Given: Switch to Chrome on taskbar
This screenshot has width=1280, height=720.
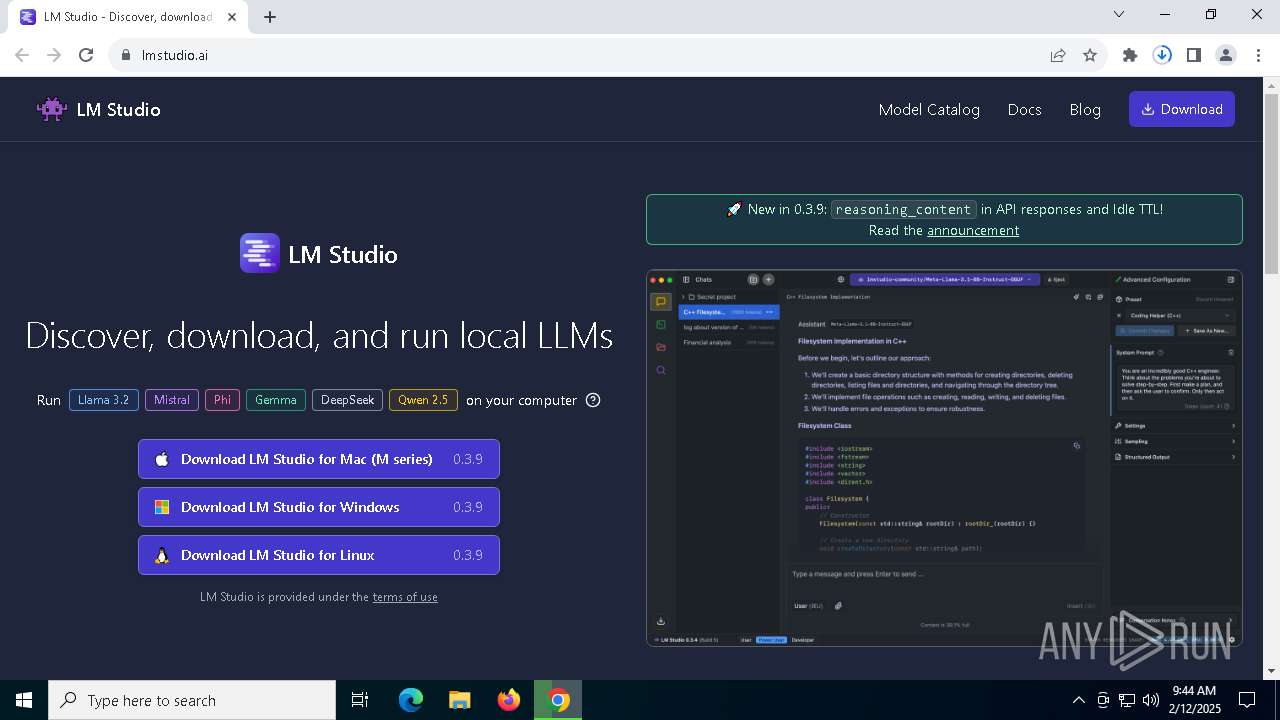Looking at the screenshot, I should click(558, 700).
